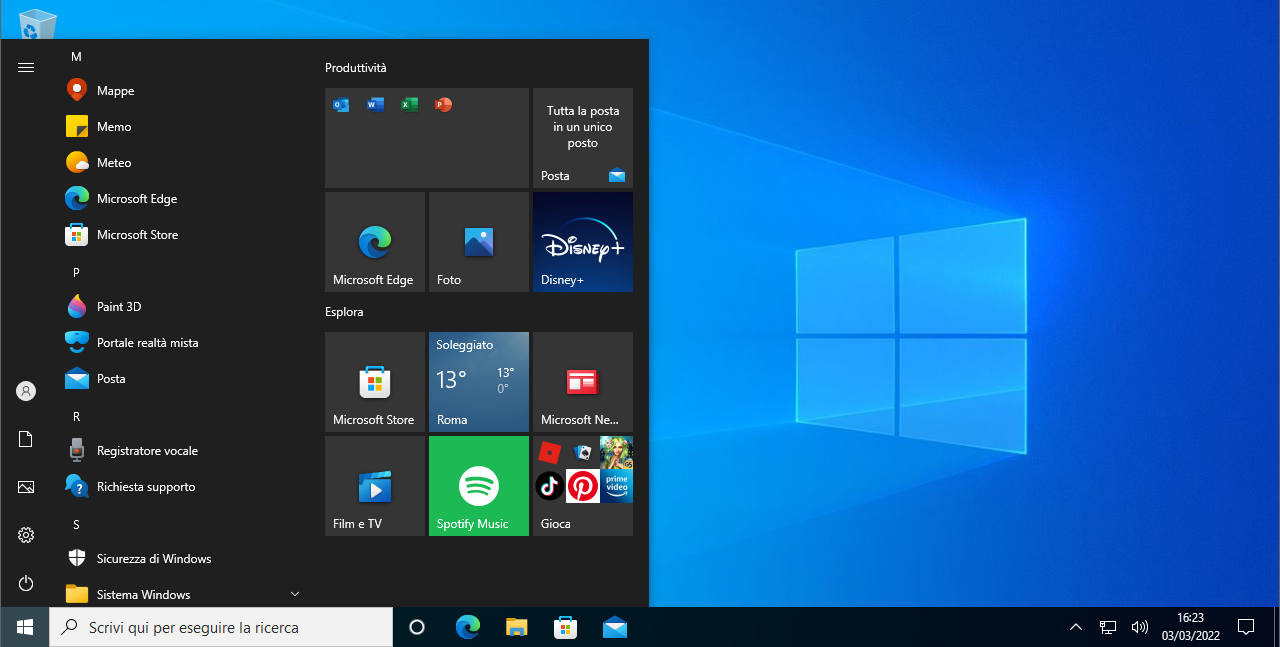
Task: Open the Posta live tile
Action: (583, 138)
